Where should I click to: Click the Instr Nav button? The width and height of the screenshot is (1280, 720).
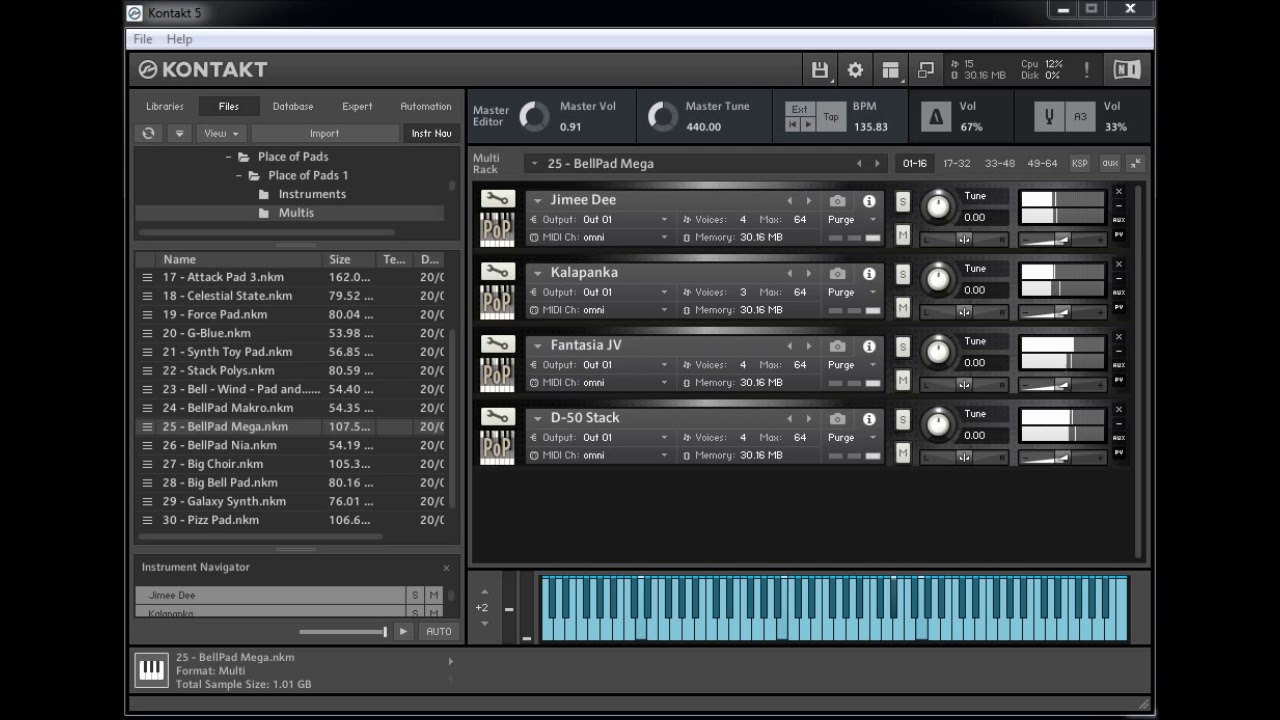click(432, 133)
